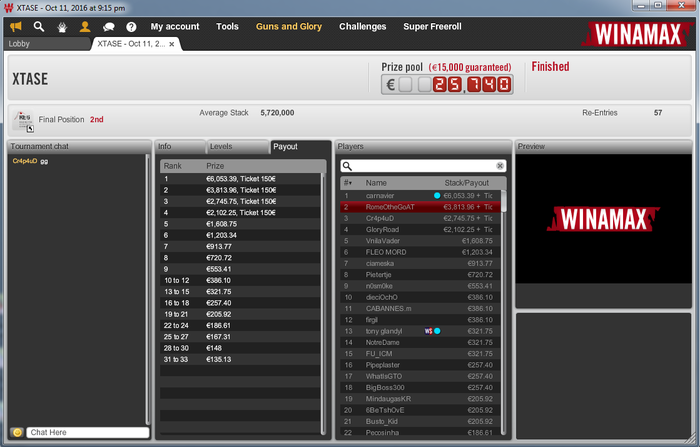This screenshot has width=700, height=447.
Task: Click the Stack/Payout column header
Action: [x=467, y=183]
